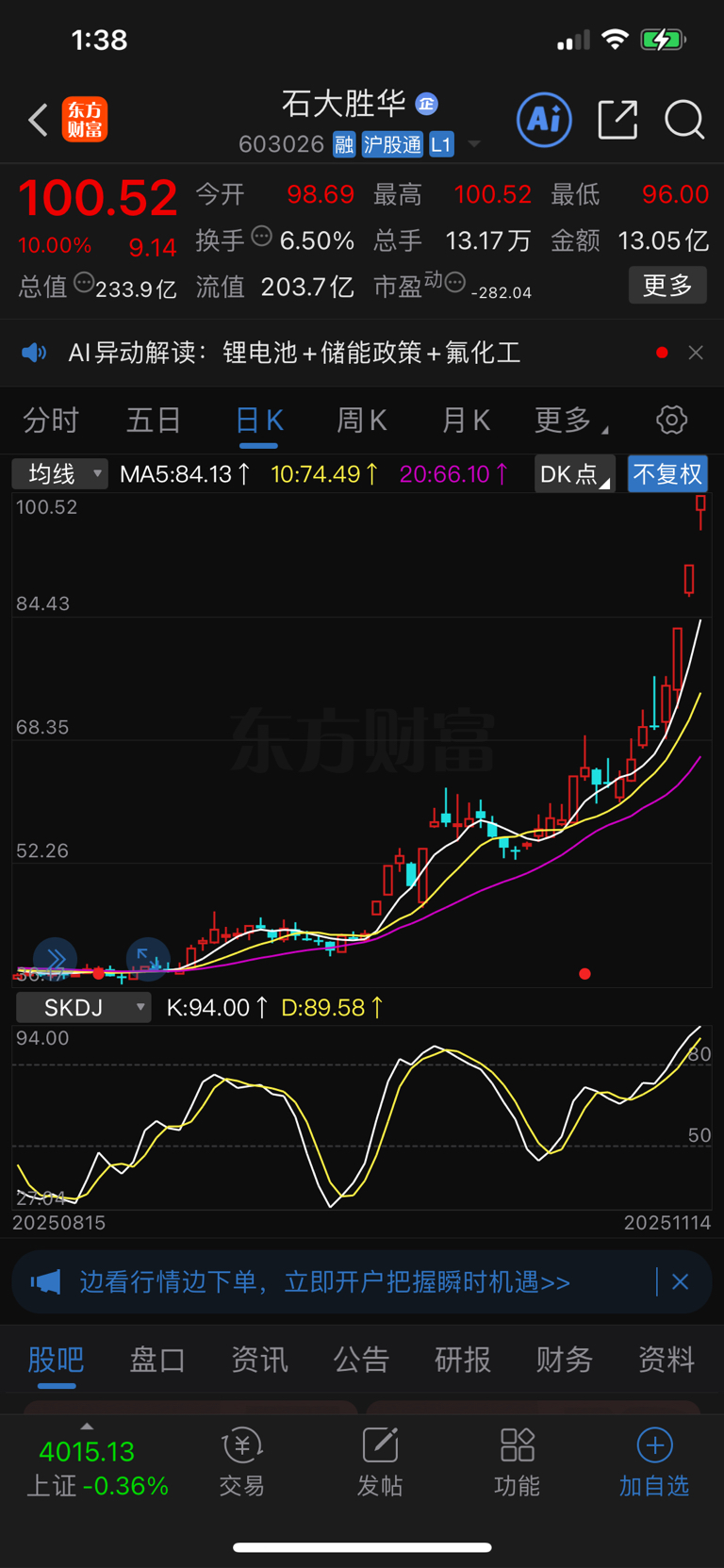The image size is (724, 1568).
Task: Tap the fullscreen arrows icon on chart
Action: (148, 960)
